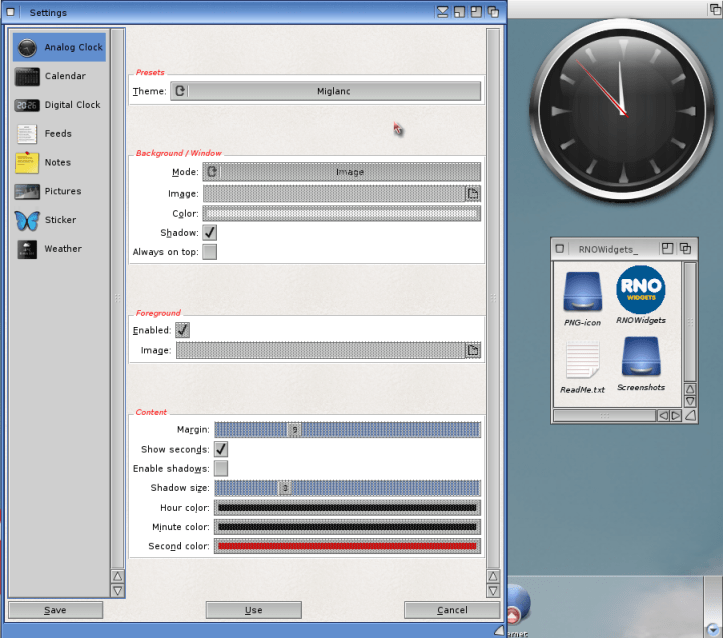The width and height of the screenshot is (723, 638).
Task: Open the ReadMe.txt file
Action: tap(582, 360)
